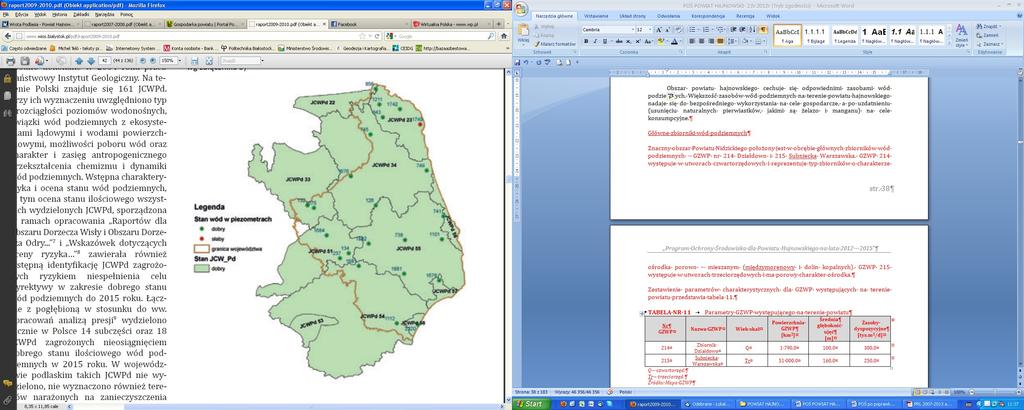The image size is (1024, 410).
Task: Toggle bold formatting in Word
Action: [586, 41]
